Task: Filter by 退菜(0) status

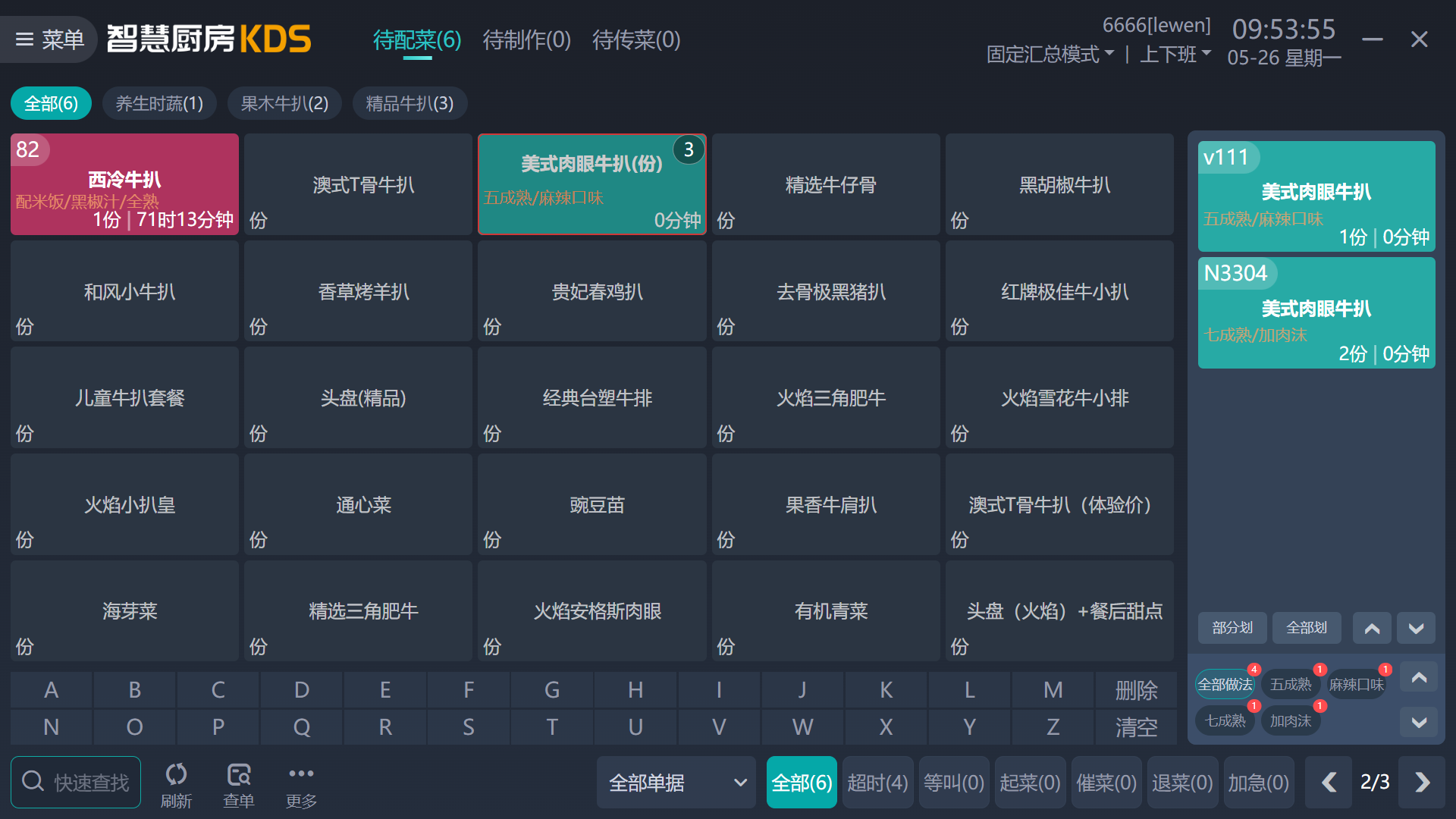Action: point(1182,782)
